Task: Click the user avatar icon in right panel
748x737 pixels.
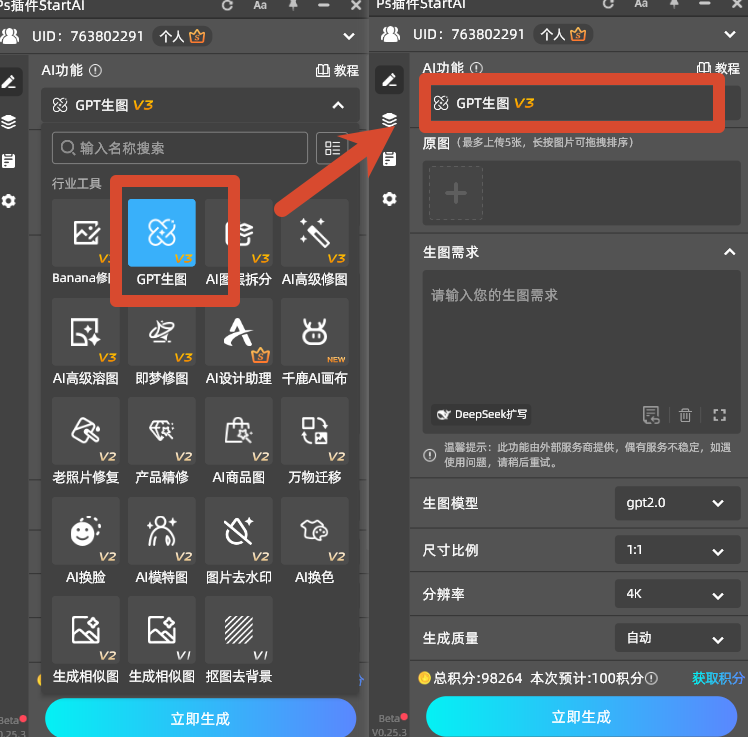Action: pyautogui.click(x=391, y=34)
